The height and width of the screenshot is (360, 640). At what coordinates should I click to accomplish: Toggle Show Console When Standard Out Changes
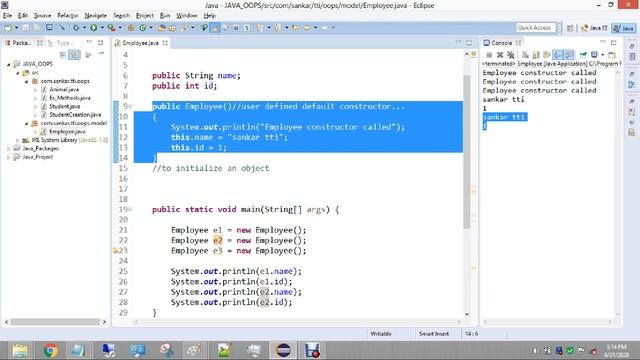pyautogui.click(x=558, y=55)
